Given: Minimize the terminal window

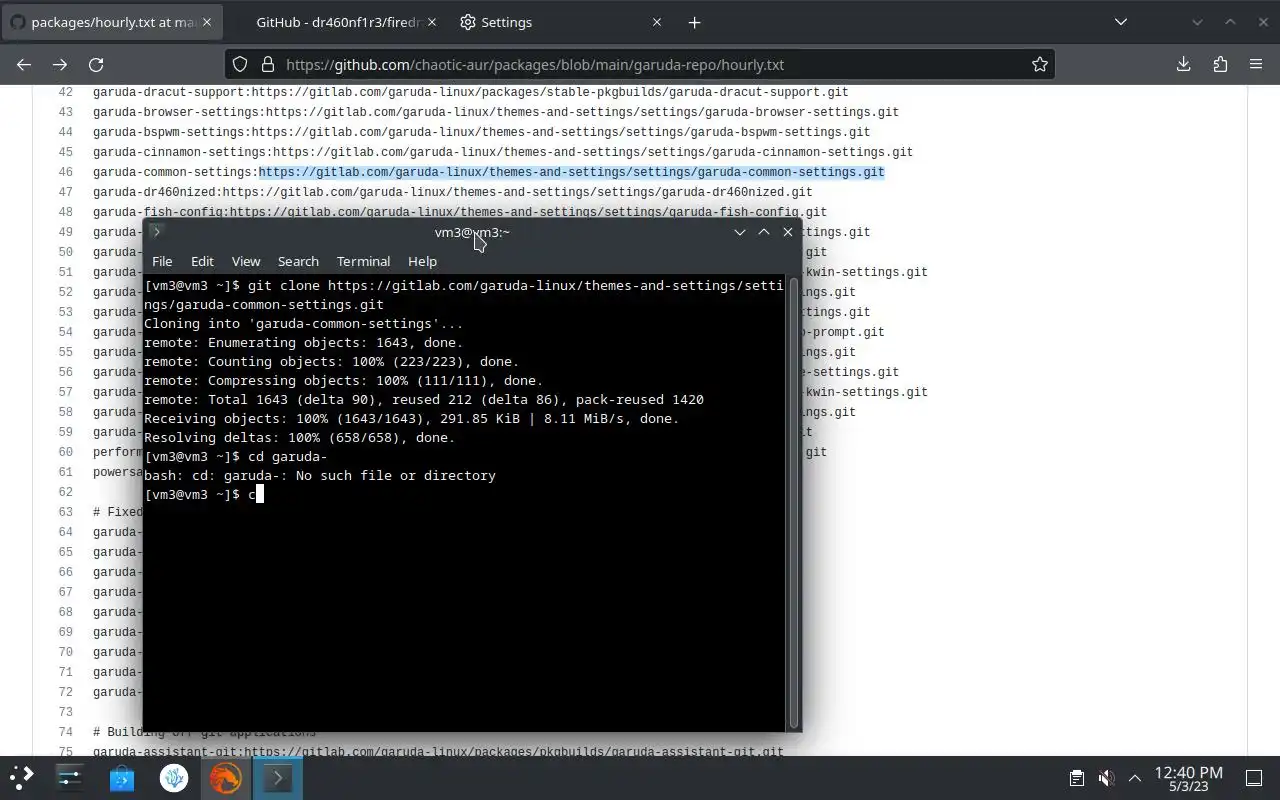Looking at the screenshot, I should click(x=740, y=232).
